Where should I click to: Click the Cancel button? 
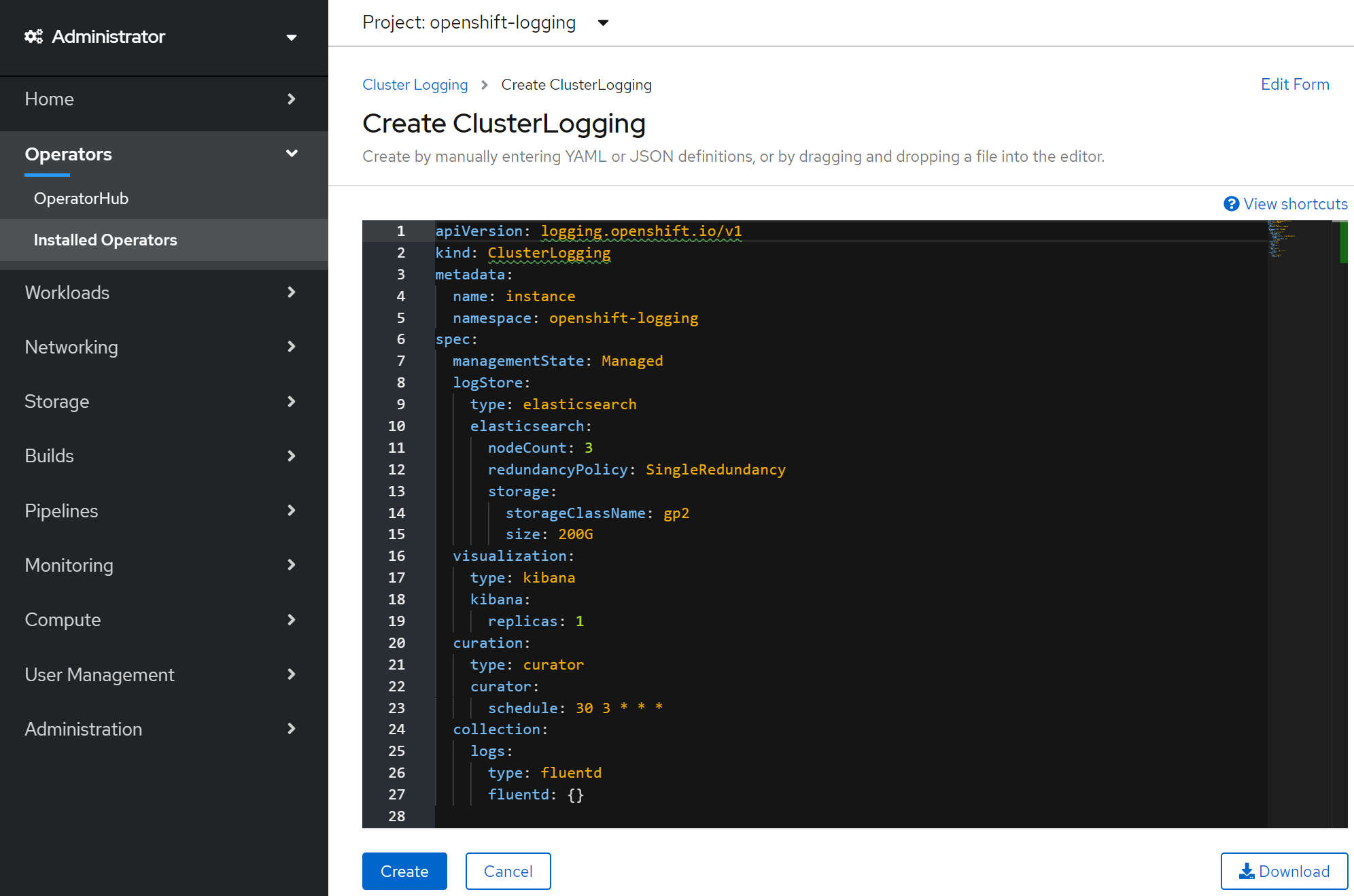click(x=508, y=871)
